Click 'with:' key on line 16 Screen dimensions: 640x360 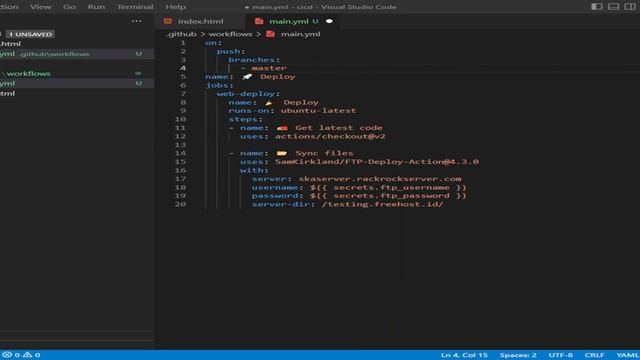[254, 170]
